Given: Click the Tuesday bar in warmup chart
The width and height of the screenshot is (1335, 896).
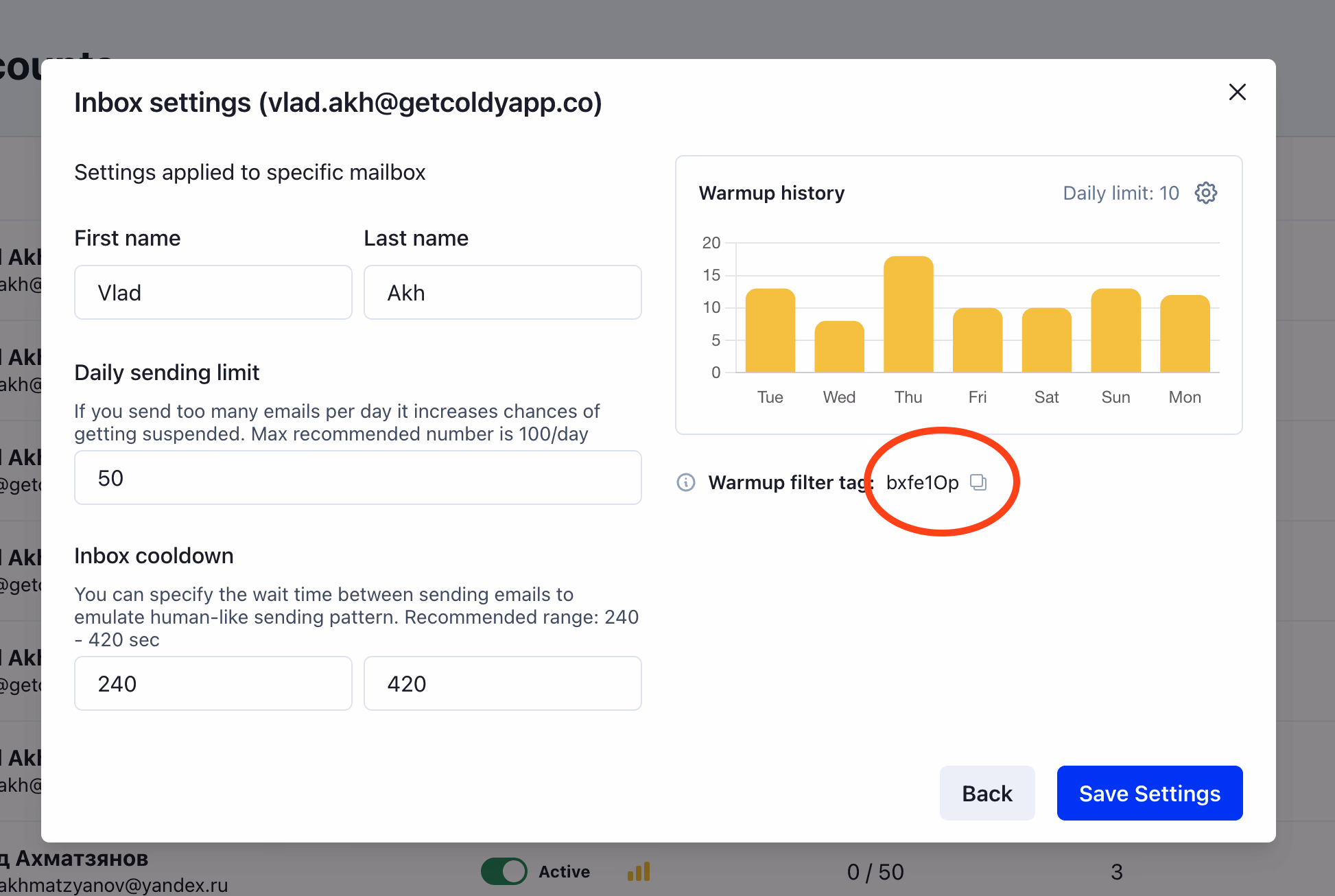Looking at the screenshot, I should coord(770,331).
